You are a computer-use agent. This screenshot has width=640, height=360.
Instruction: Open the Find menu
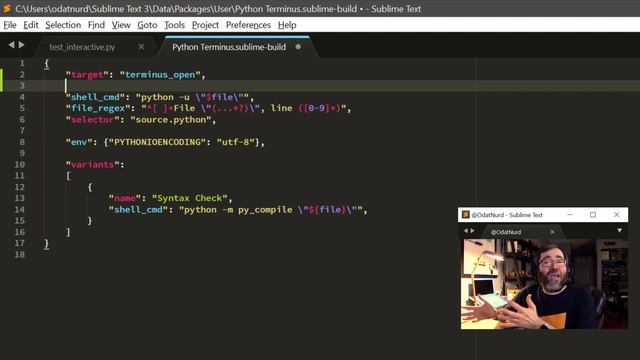pyautogui.click(x=96, y=25)
